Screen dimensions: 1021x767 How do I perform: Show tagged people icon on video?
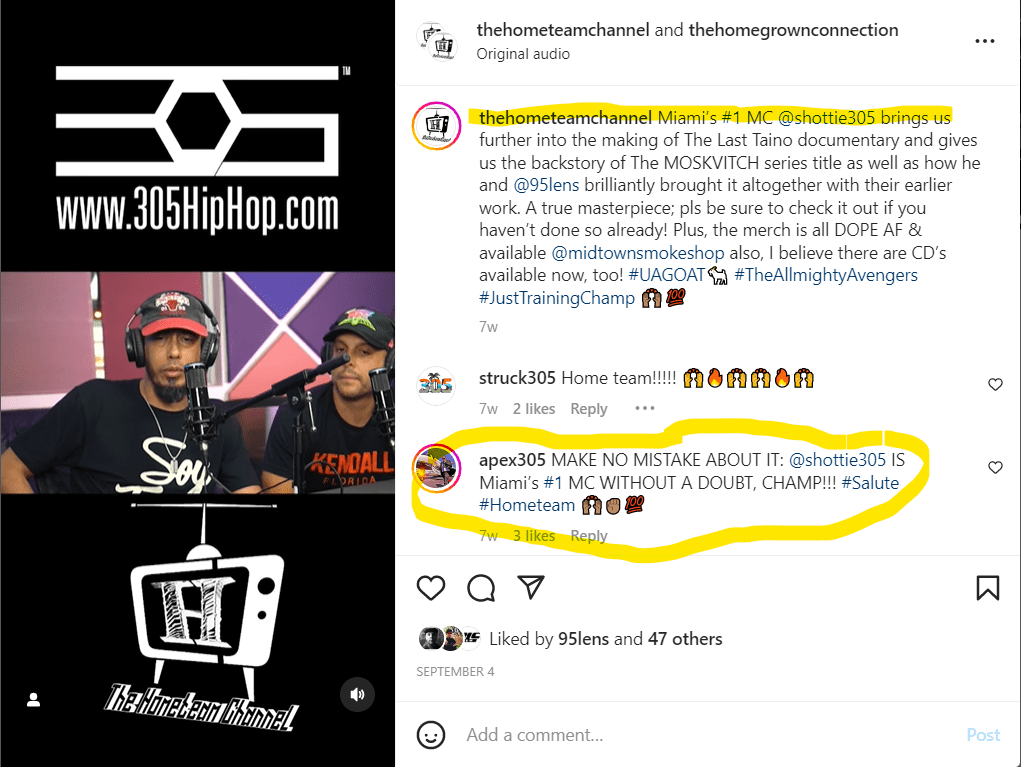(x=34, y=699)
